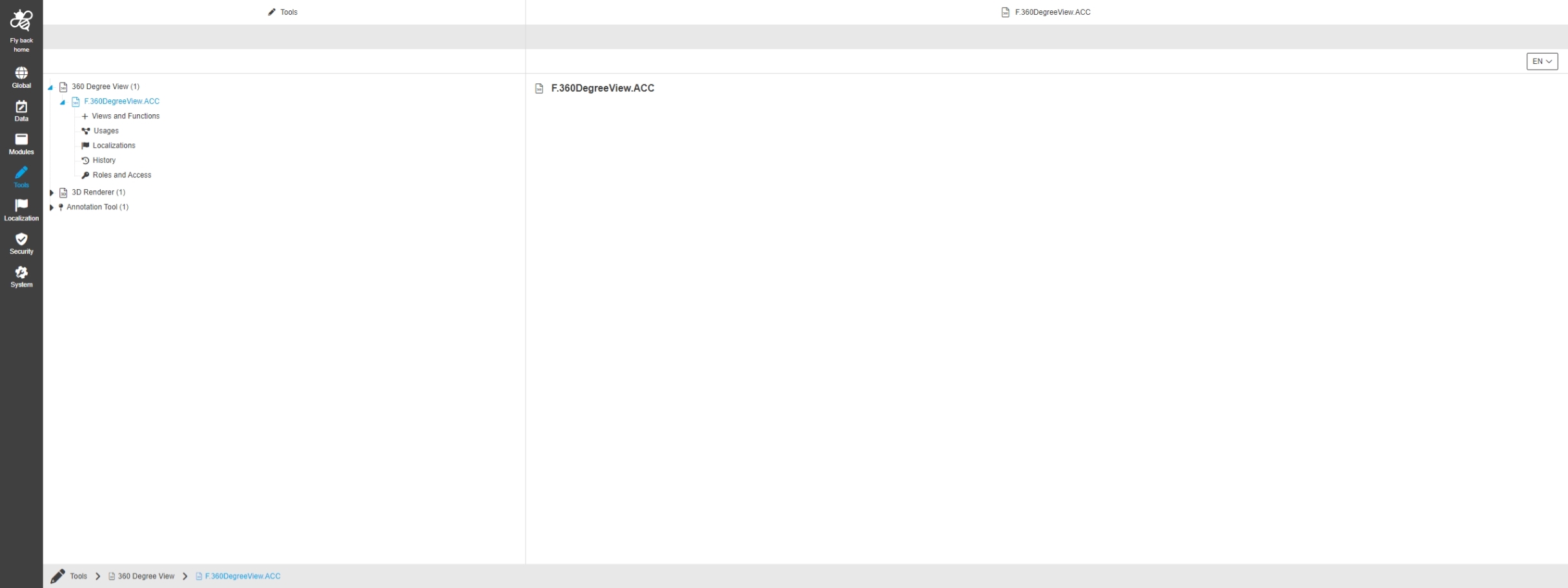Click the Roles and Access key icon
The height and width of the screenshot is (588, 1568).
[85, 175]
